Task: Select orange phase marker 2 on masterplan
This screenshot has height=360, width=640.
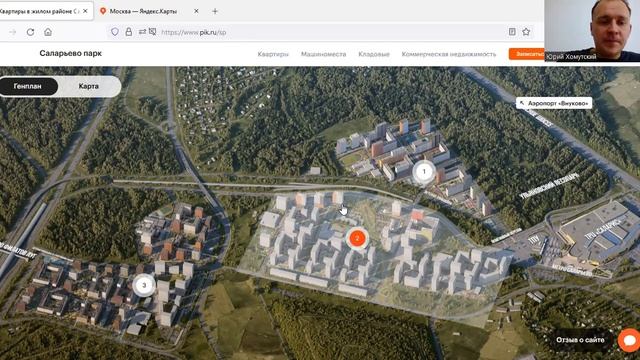Action: tap(357, 238)
